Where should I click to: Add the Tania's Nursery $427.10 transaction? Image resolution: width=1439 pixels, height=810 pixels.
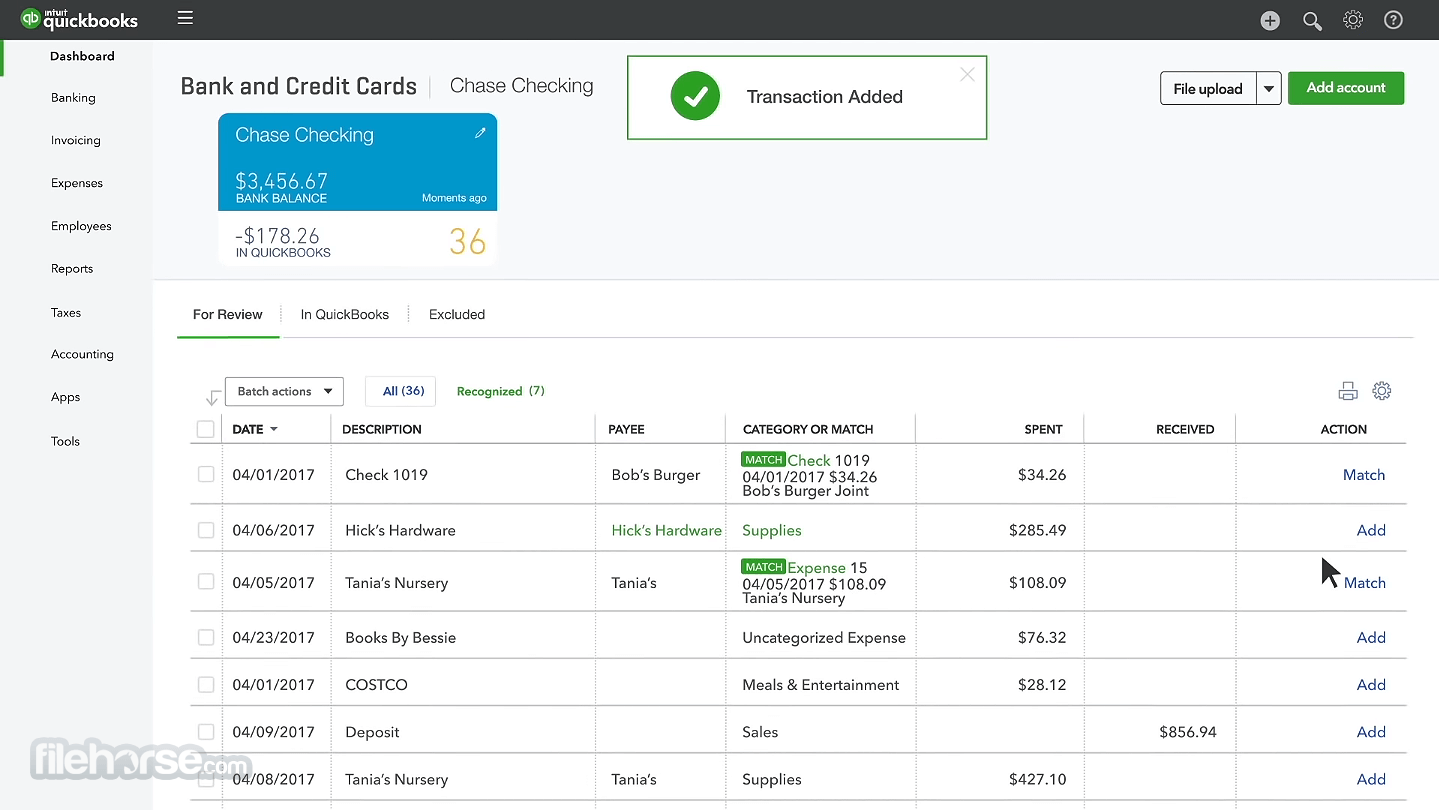pyautogui.click(x=1371, y=779)
